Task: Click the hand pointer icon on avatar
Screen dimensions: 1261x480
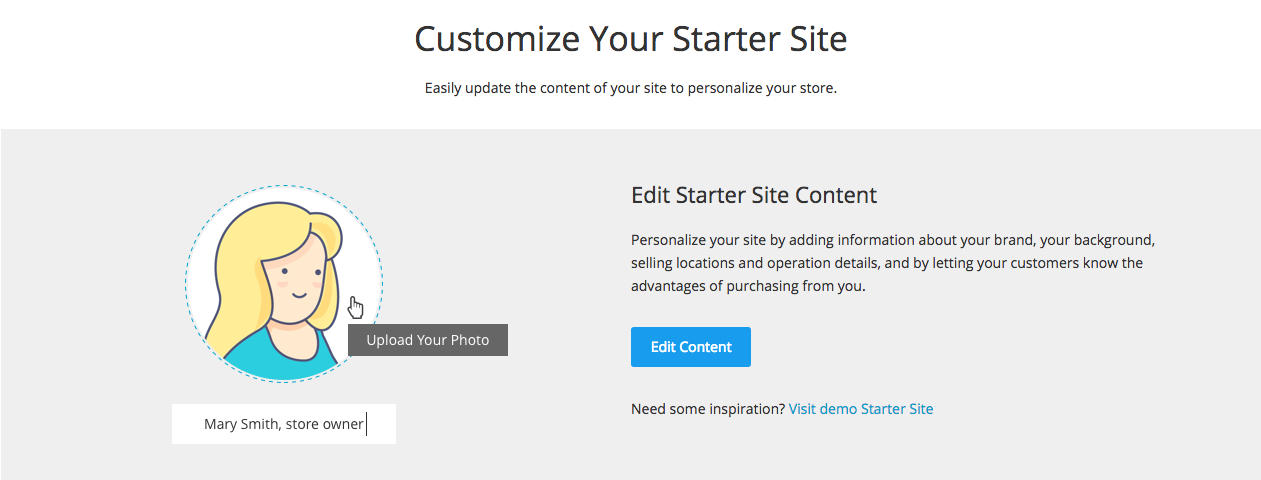Action: [x=356, y=307]
